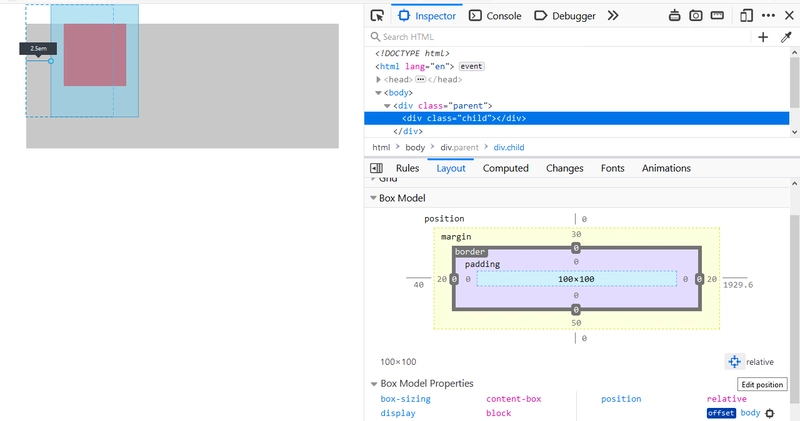Collapse the Box Model section
The height and width of the screenshot is (421, 800).
pos(373,198)
